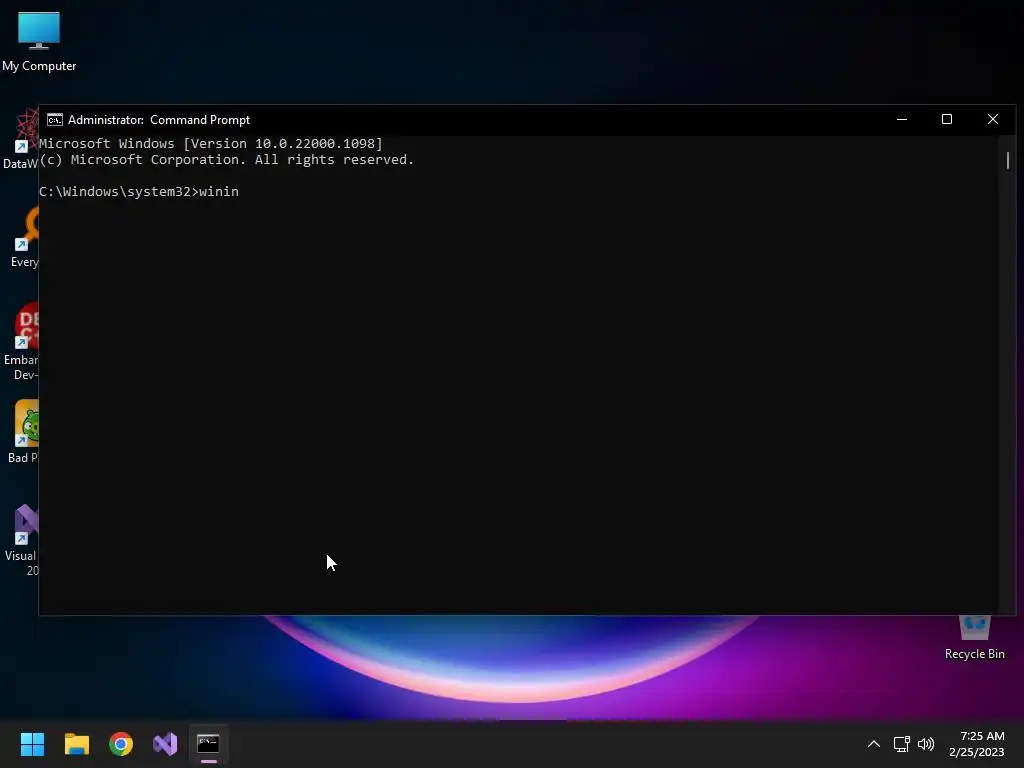The image size is (1024, 768).
Task: Open Google Chrome from the taskbar
Action: [x=121, y=744]
